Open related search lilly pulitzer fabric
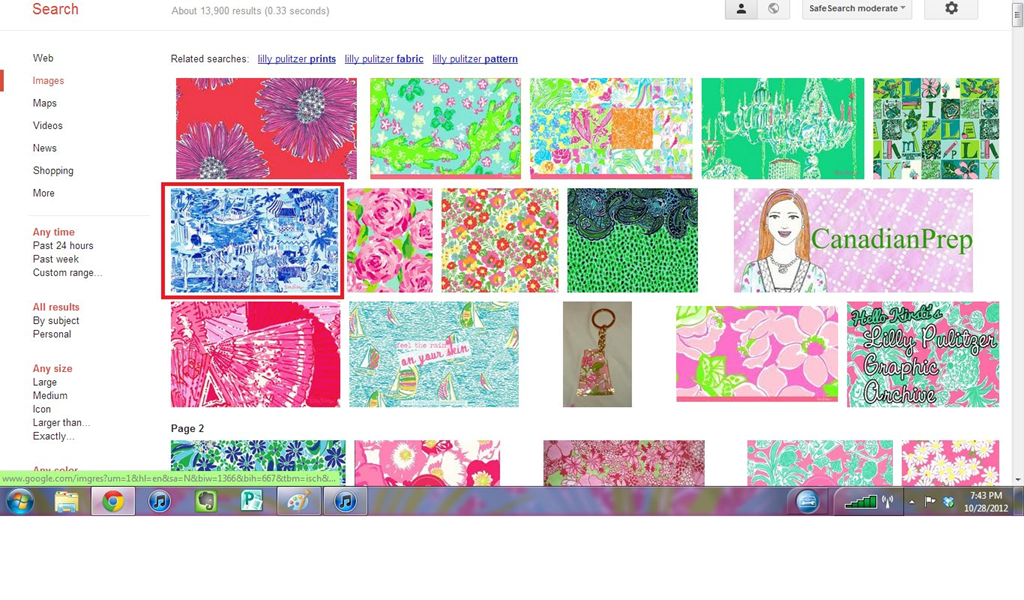This screenshot has width=1024, height=600. (x=384, y=59)
